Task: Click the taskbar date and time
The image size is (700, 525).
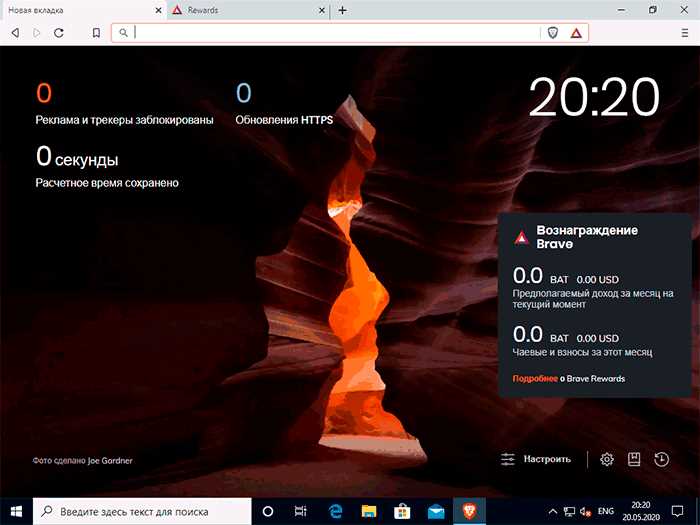Action: tap(641, 512)
